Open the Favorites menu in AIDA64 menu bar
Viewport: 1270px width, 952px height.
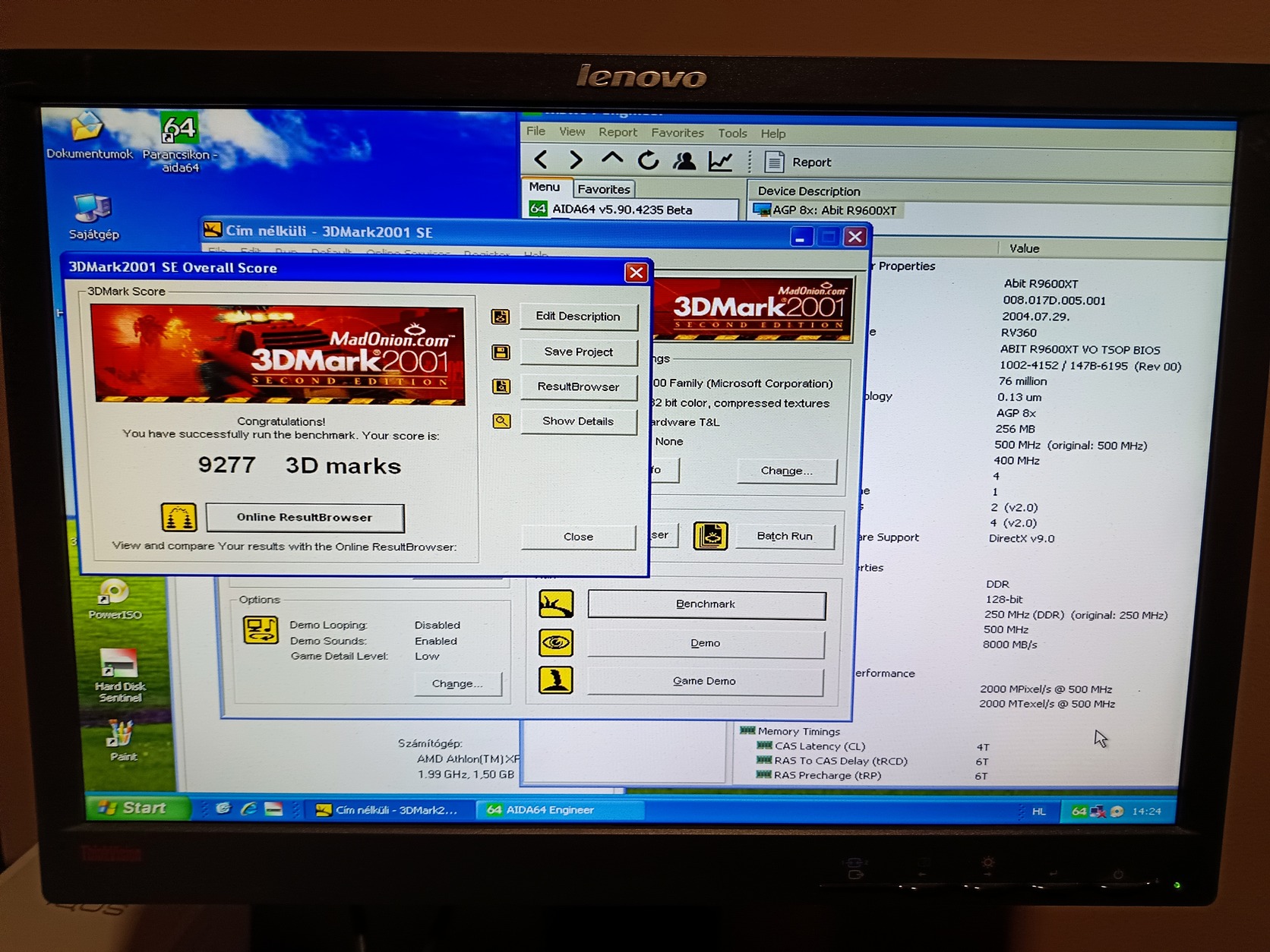tap(677, 133)
